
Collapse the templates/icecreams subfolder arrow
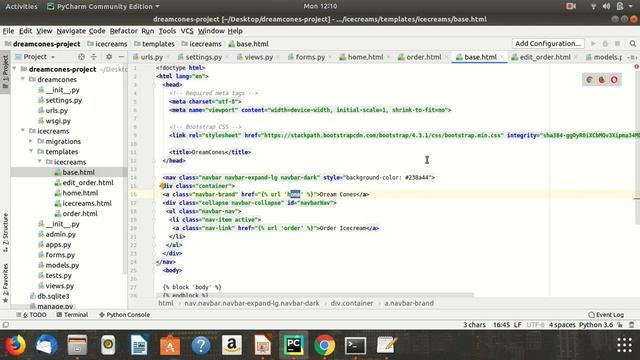pyautogui.click(x=40, y=162)
